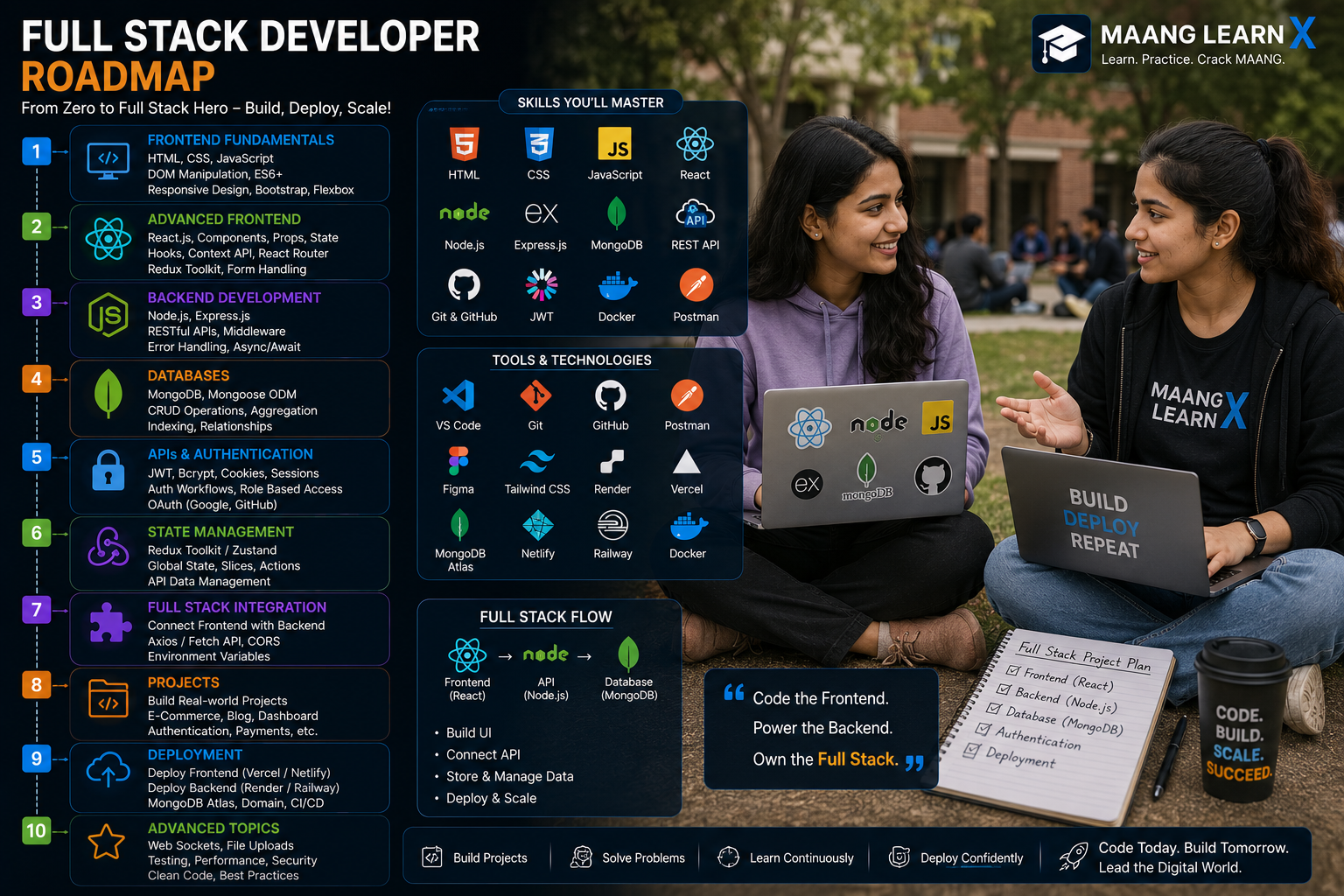Viewport: 1344px width, 896px height.
Task: Select the Railway icon
Action: pos(612,525)
